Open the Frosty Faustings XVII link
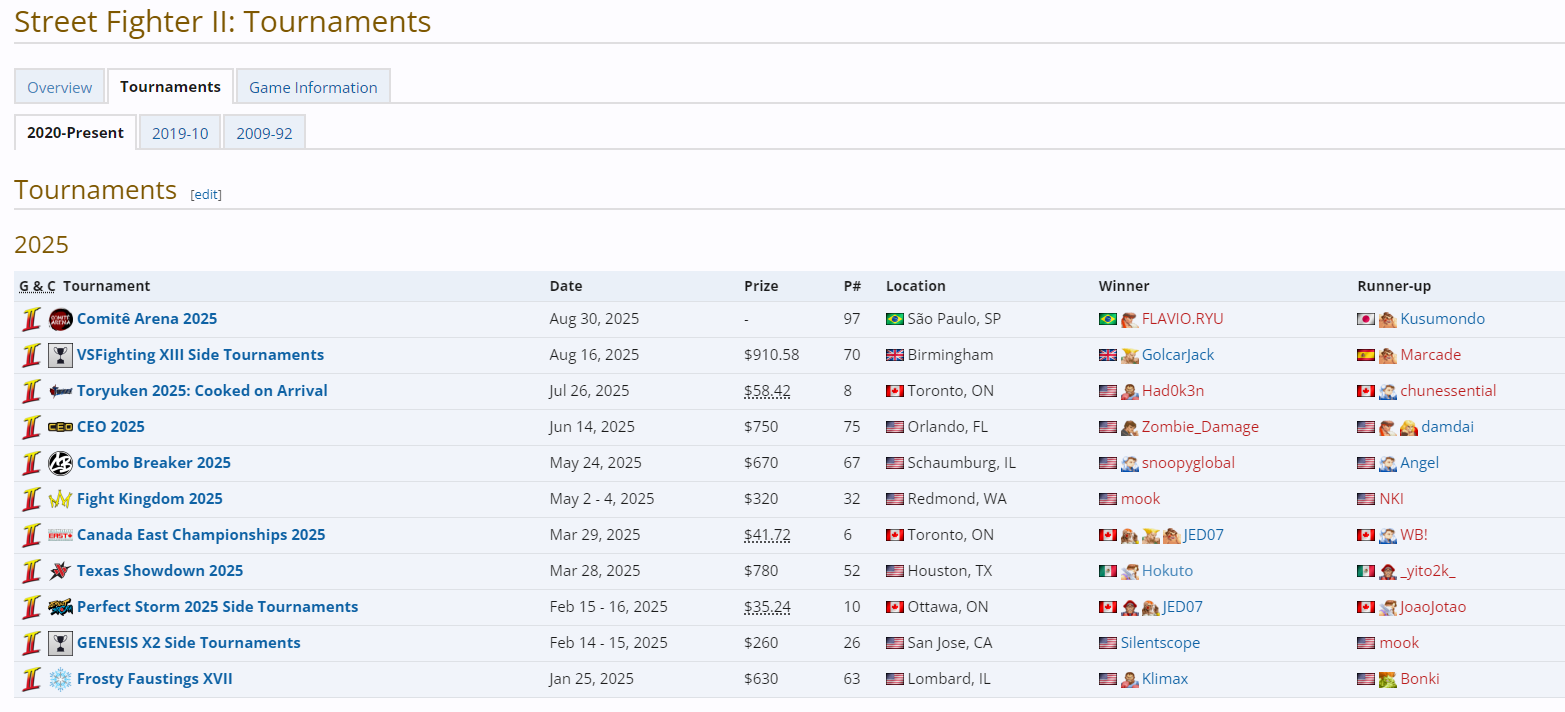Viewport: 1565px width, 712px height. [155, 679]
